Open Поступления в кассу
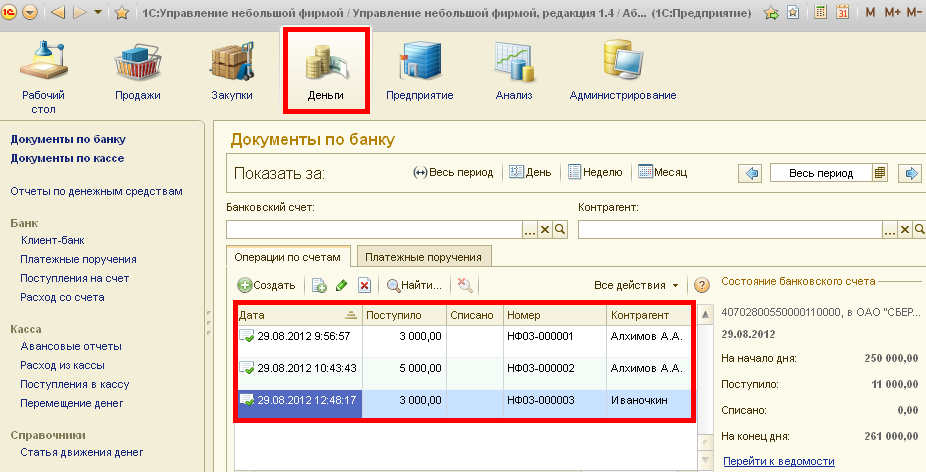 (74, 384)
